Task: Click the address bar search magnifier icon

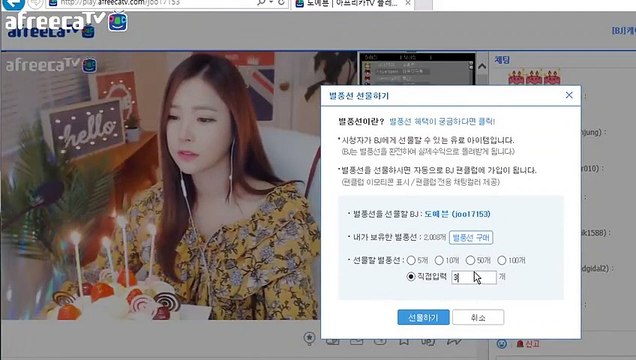Action: pyautogui.click(x=261, y=3)
